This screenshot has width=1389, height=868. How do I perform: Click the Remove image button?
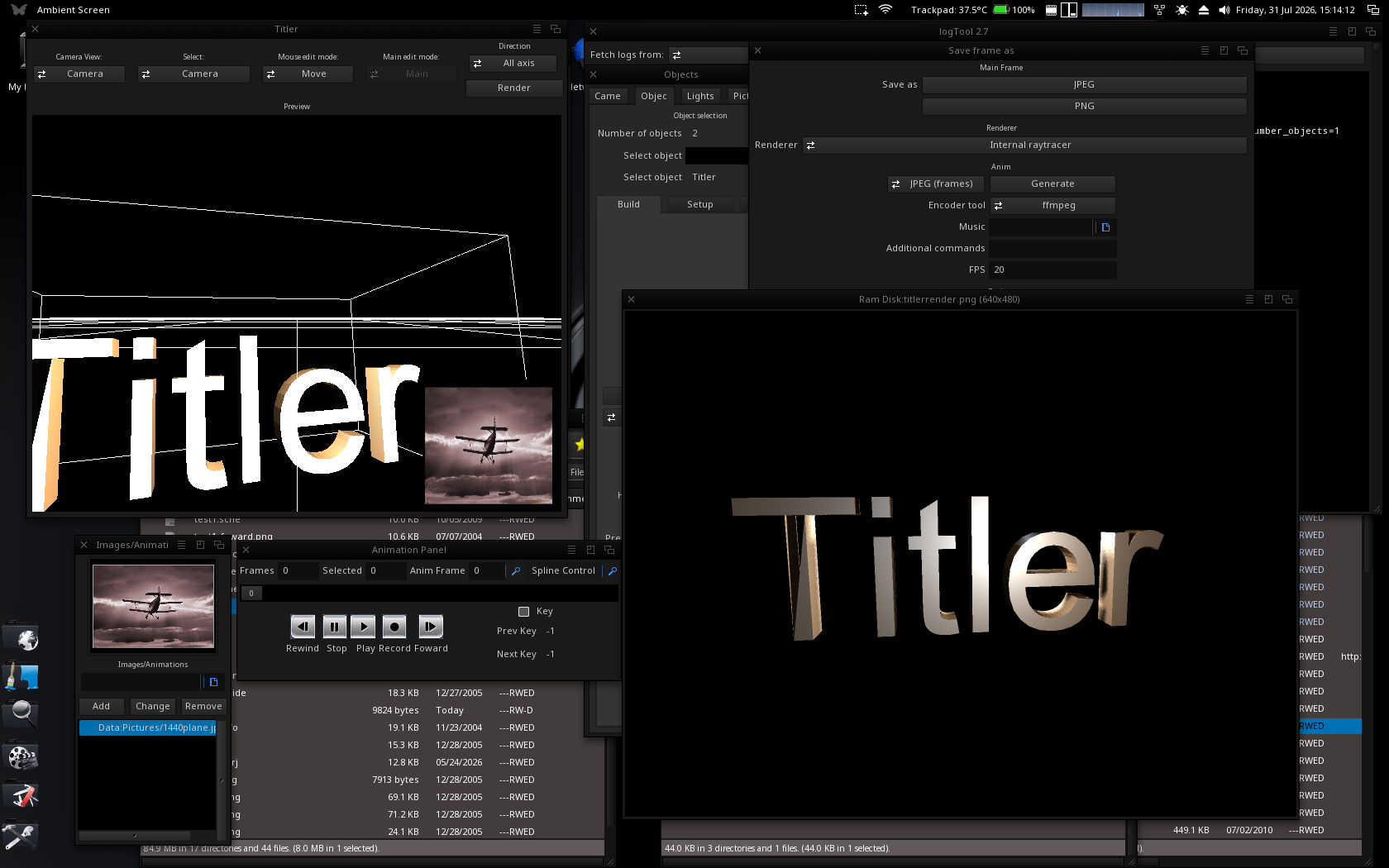click(203, 707)
